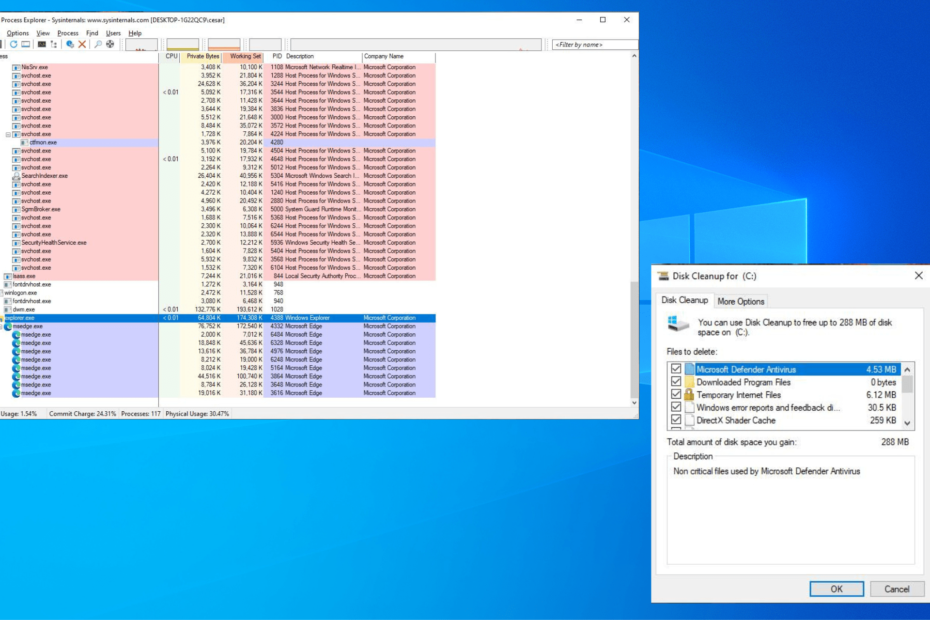Open properties of the selected process
This screenshot has width=930, height=620.
point(69,43)
